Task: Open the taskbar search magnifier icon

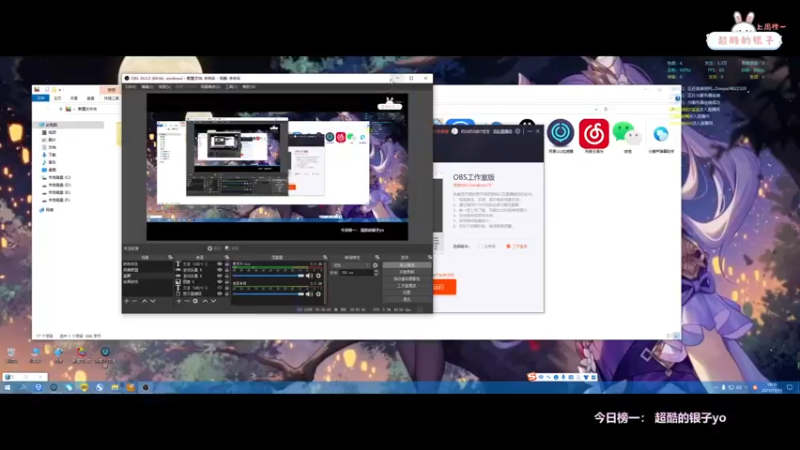Action: 23,388
